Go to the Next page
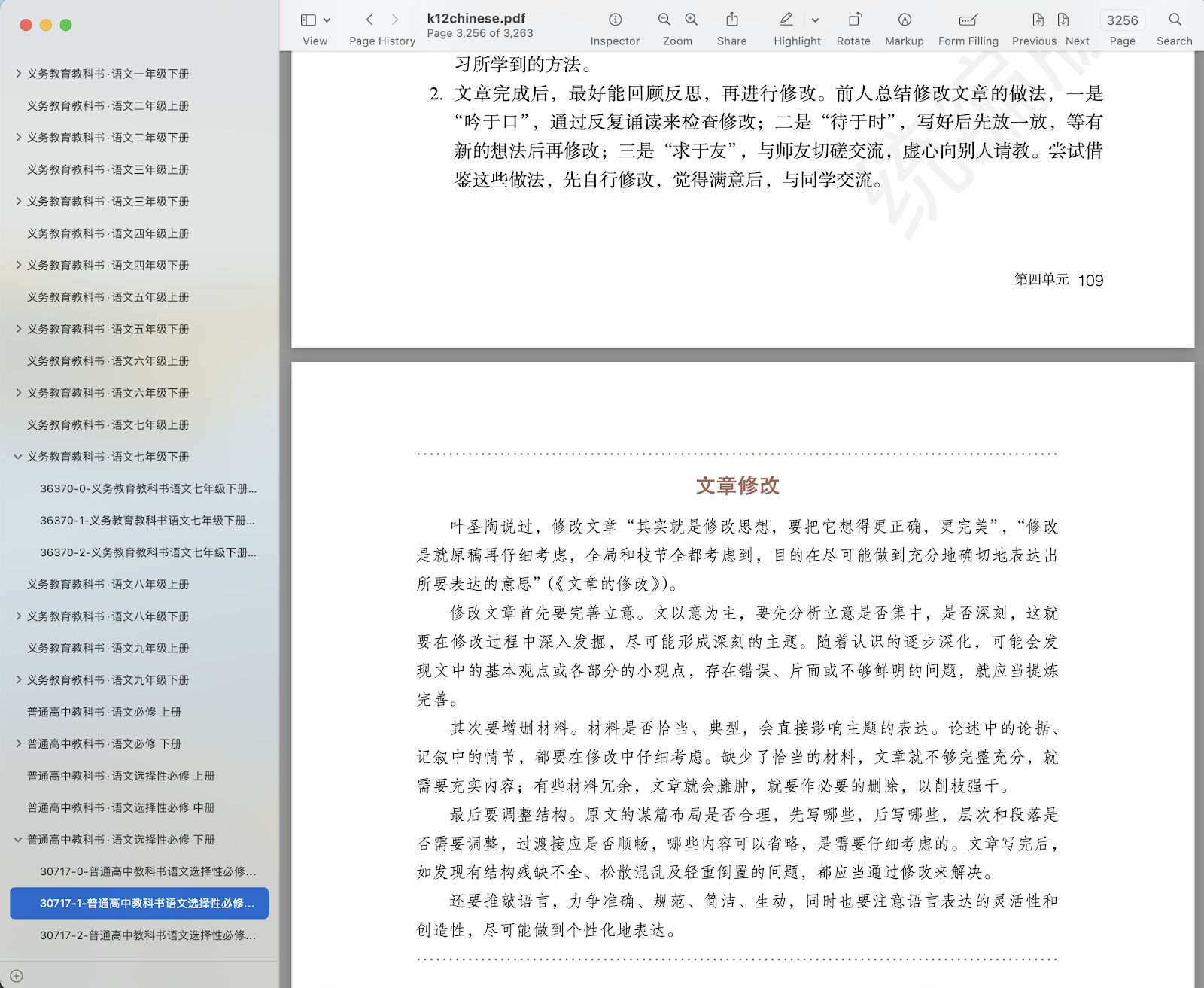 click(1063, 20)
